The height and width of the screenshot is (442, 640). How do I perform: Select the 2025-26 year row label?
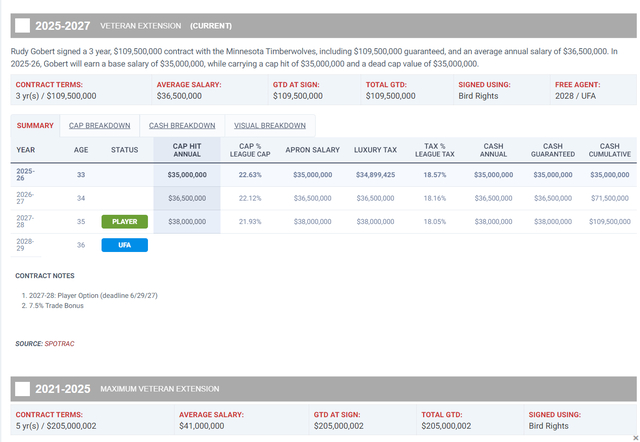click(x=26, y=174)
